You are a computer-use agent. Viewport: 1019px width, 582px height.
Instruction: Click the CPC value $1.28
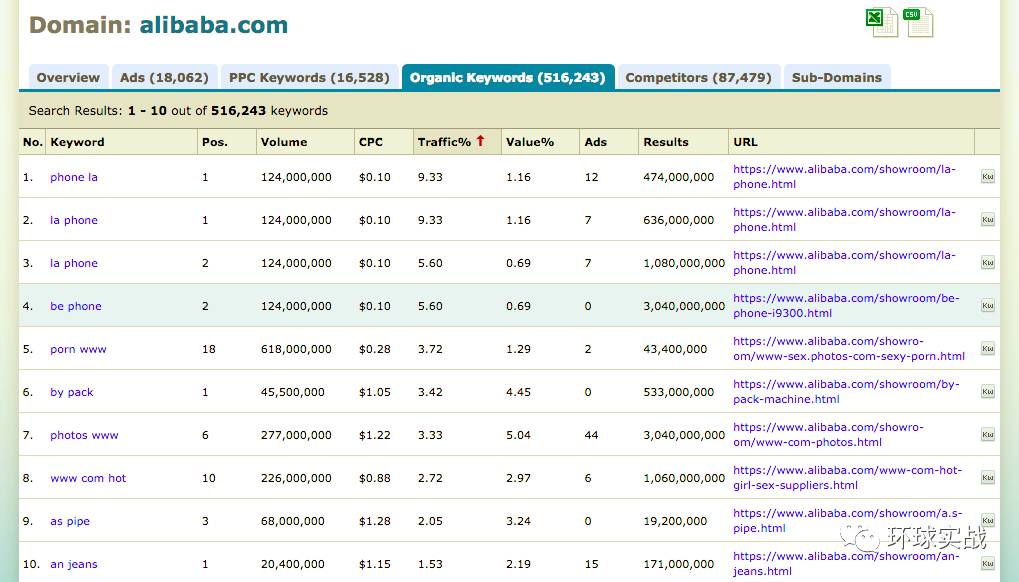click(375, 521)
